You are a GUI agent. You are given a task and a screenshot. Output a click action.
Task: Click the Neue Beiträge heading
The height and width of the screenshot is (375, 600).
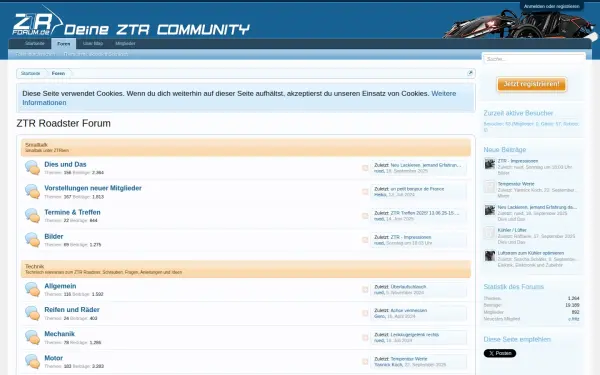click(505, 150)
